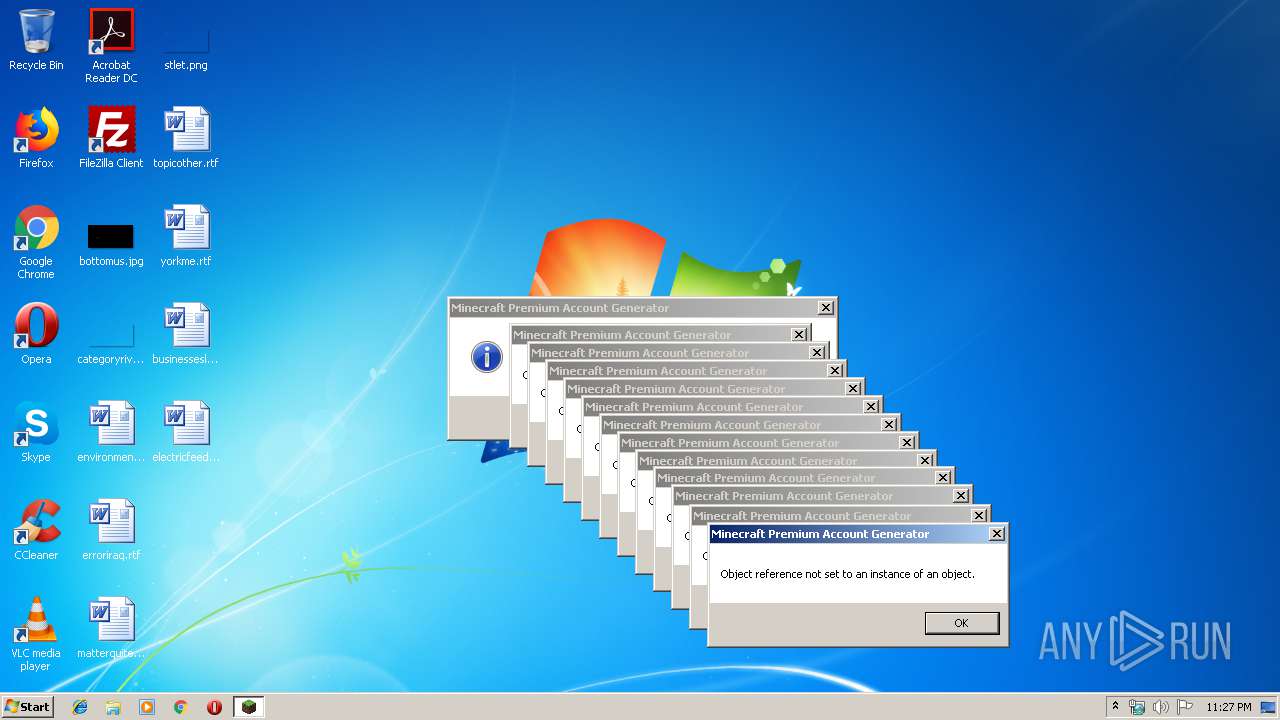
Task: Select the matterquite... document
Action: pyautogui.click(x=111, y=628)
